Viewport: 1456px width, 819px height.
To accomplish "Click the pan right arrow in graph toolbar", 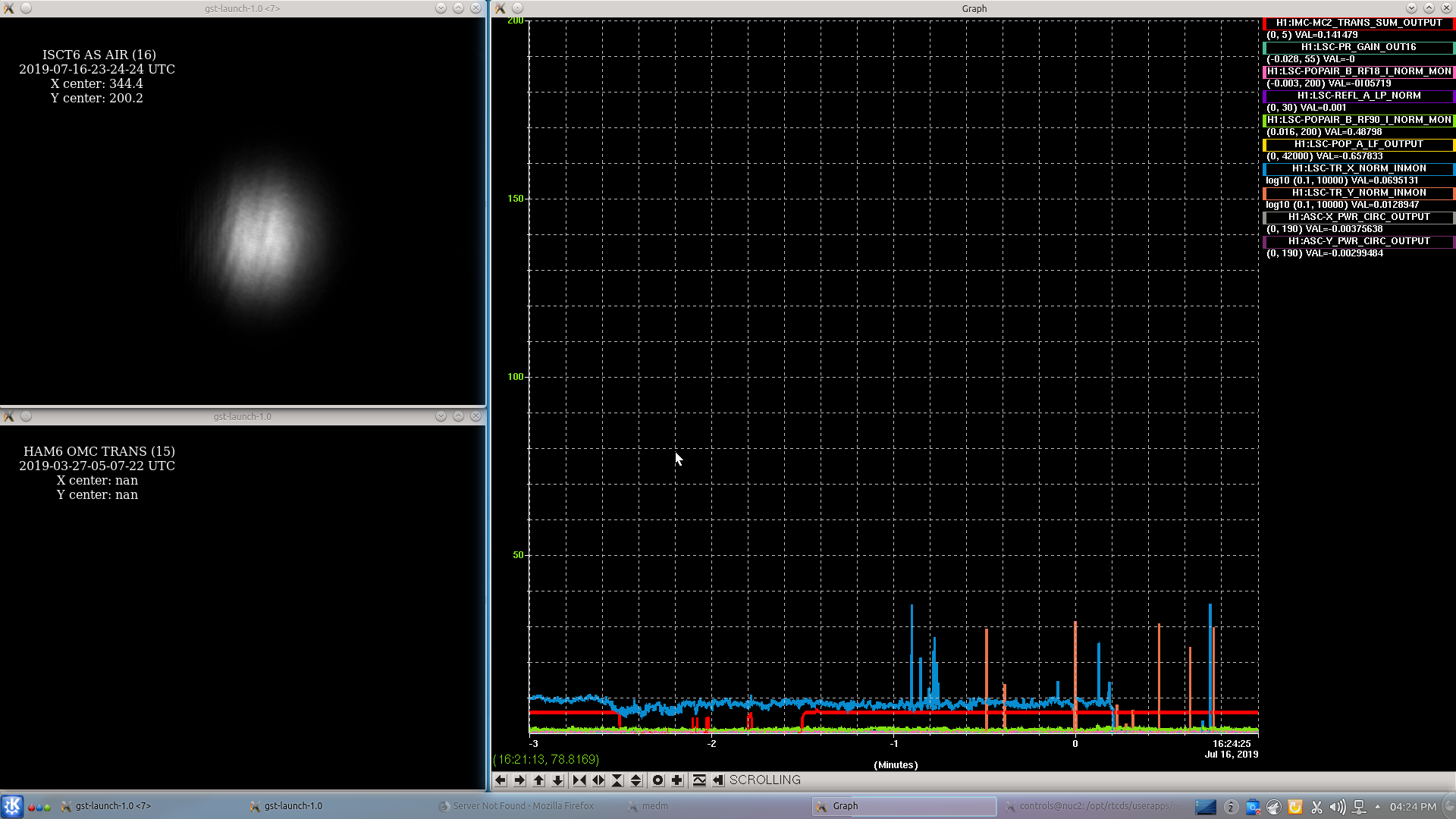I will pos(519,780).
